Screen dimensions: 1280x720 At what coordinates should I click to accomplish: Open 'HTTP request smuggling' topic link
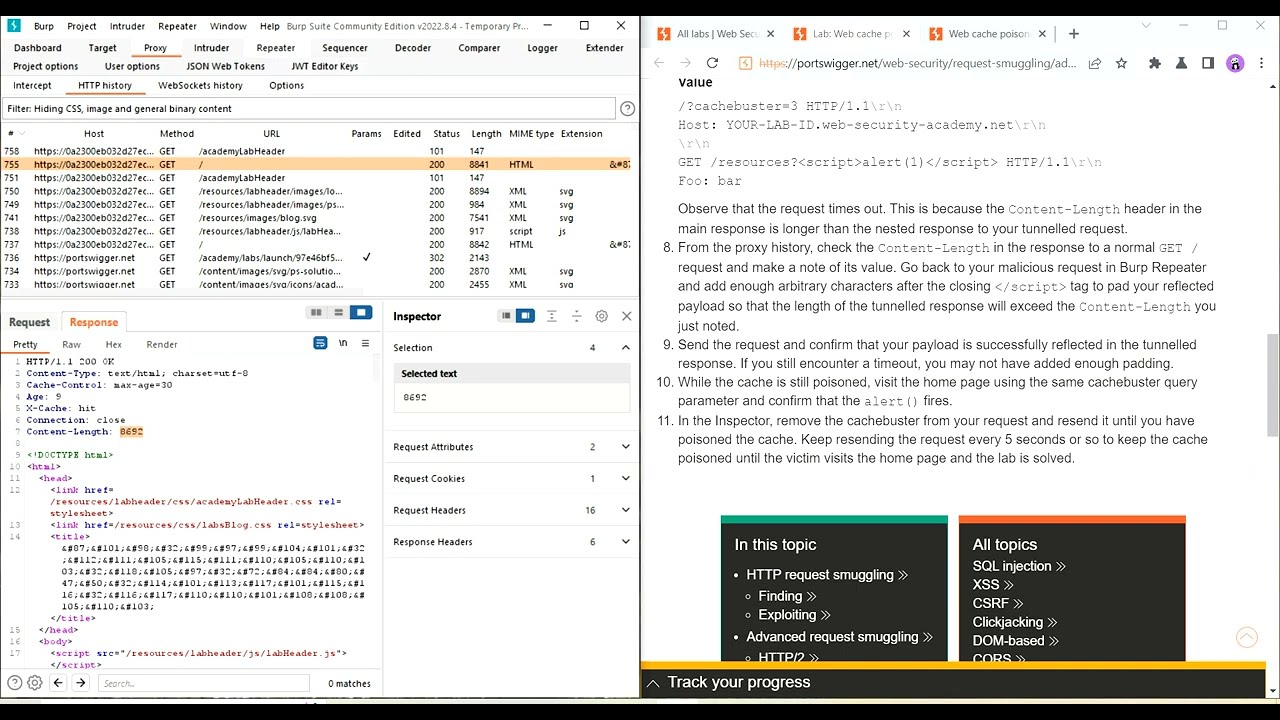[x=826, y=575]
